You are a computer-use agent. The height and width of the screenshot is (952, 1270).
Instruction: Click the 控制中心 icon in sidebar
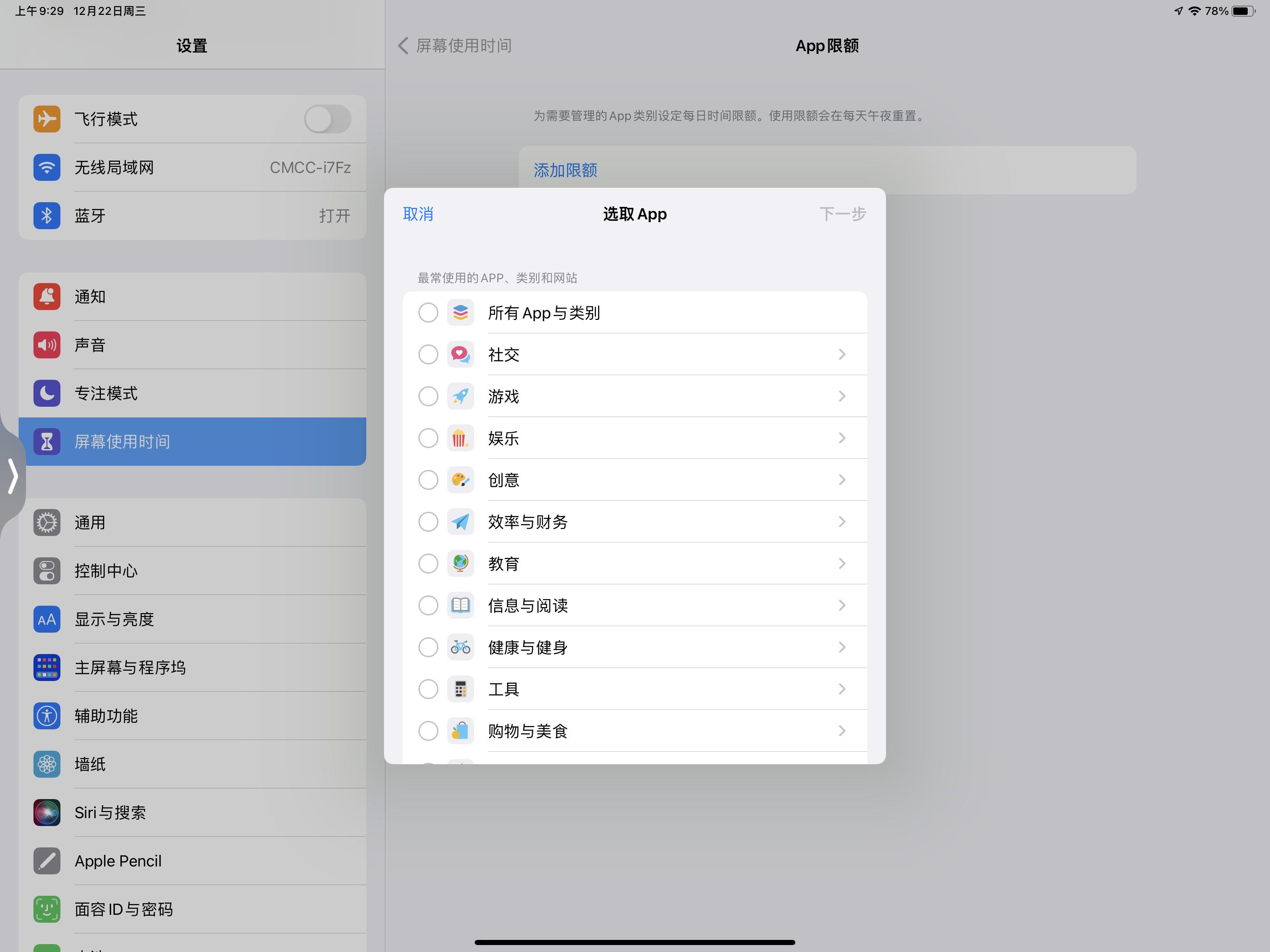click(x=46, y=571)
